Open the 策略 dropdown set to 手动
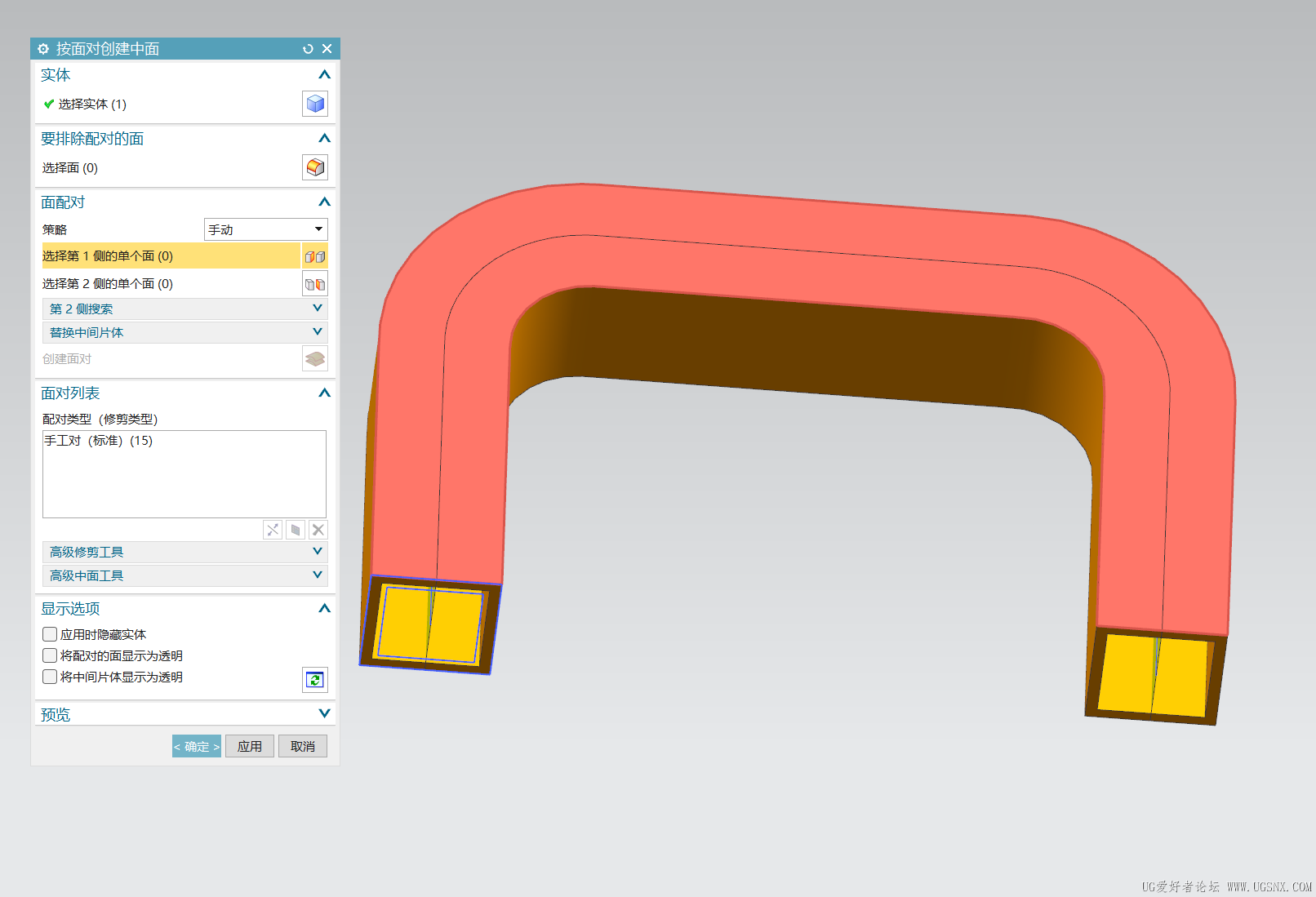This screenshot has height=897, width=1316. (x=265, y=229)
